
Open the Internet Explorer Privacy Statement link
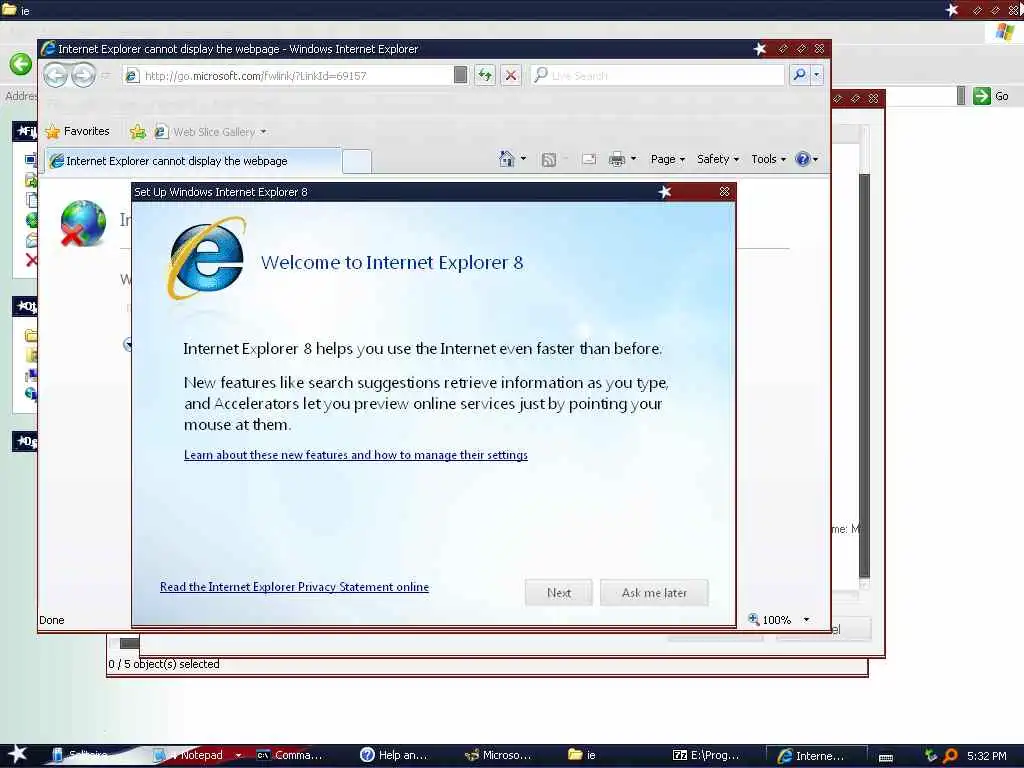[295, 586]
